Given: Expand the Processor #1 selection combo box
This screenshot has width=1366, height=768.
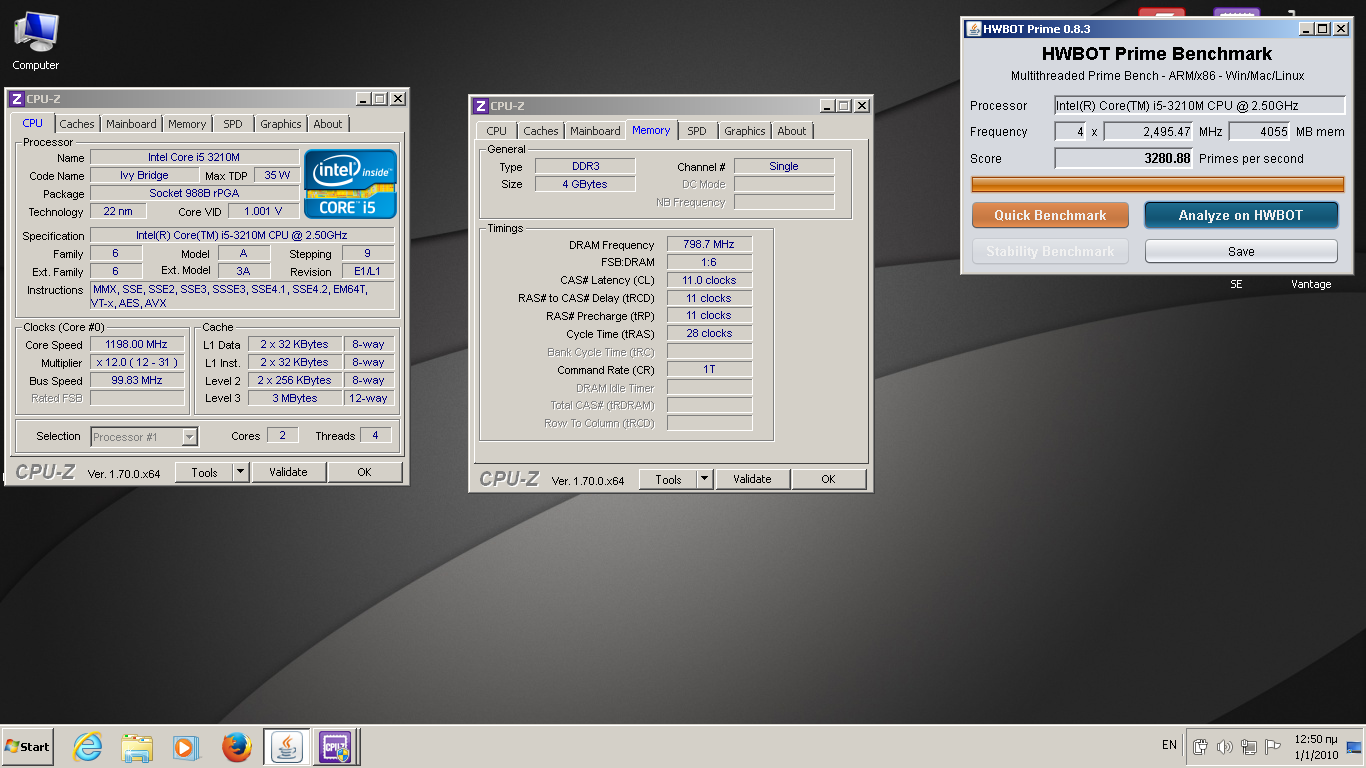Looking at the screenshot, I should pos(144,436).
